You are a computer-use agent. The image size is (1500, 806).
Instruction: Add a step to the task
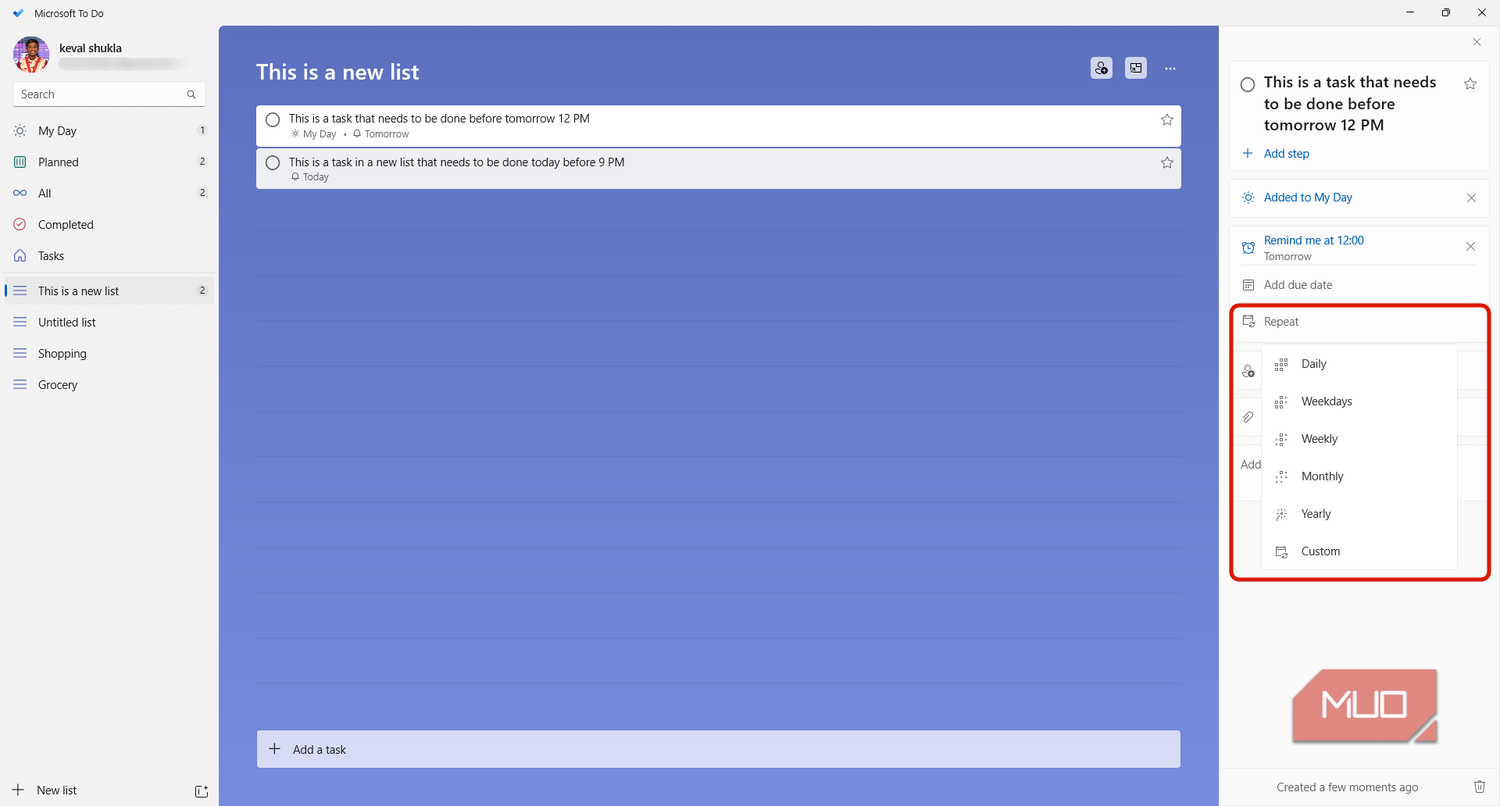click(x=1286, y=154)
